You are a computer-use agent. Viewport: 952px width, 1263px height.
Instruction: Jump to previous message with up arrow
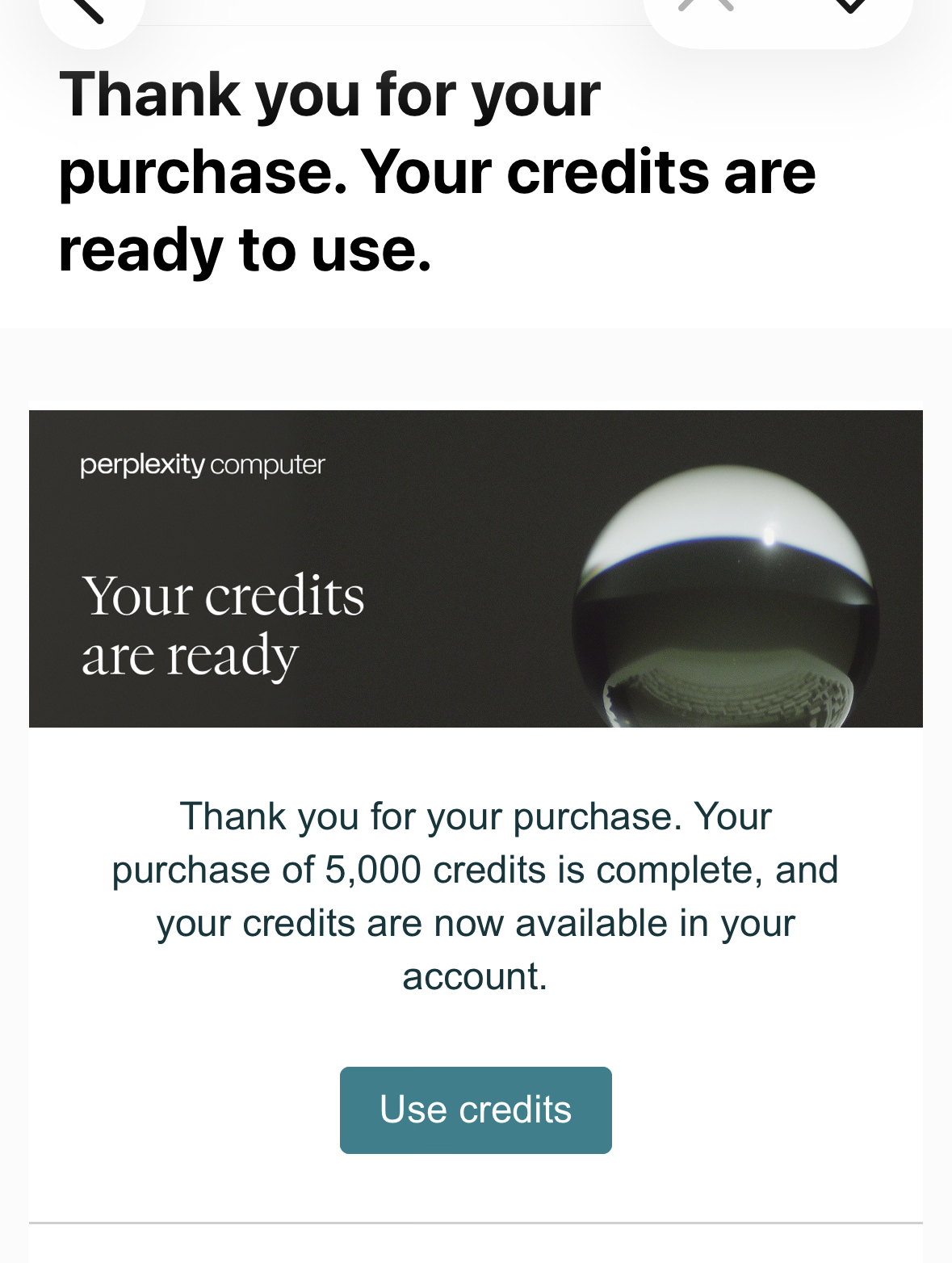click(x=707, y=6)
